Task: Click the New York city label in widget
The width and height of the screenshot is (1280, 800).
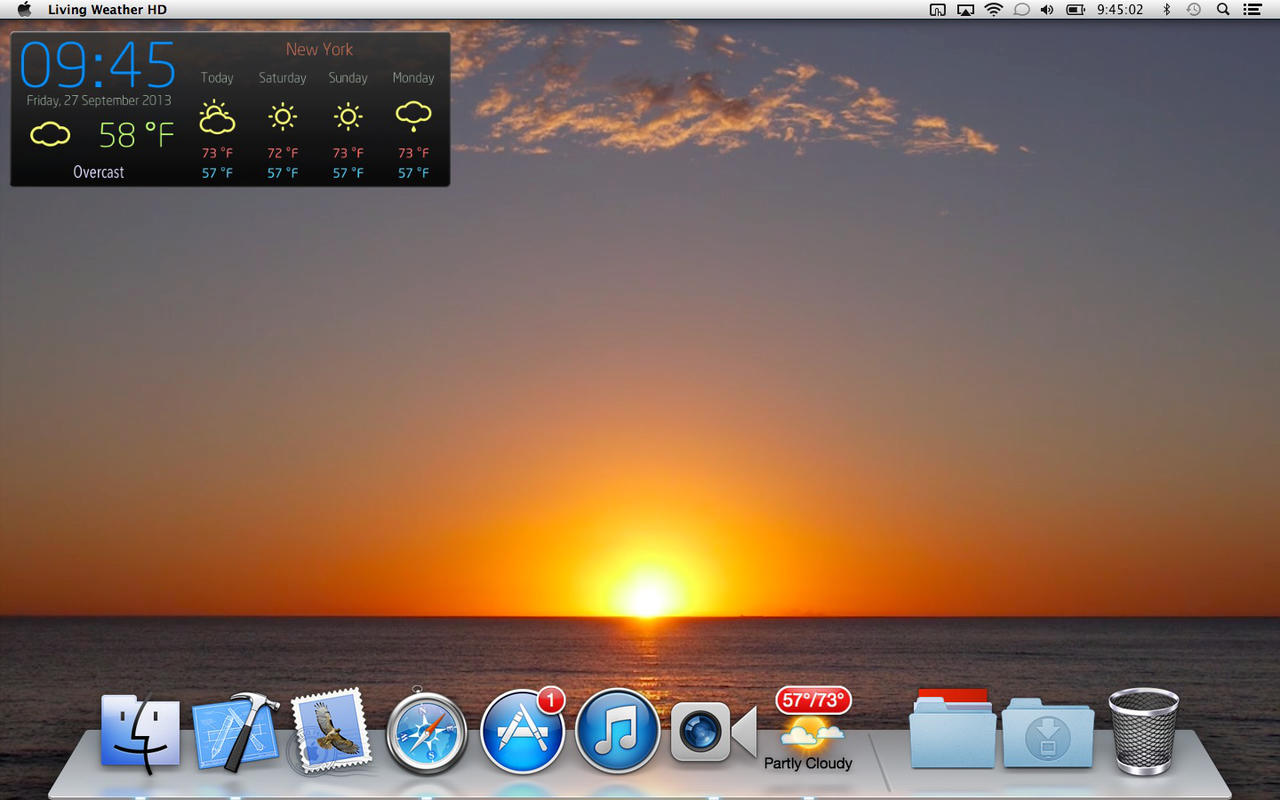Action: 319,49
